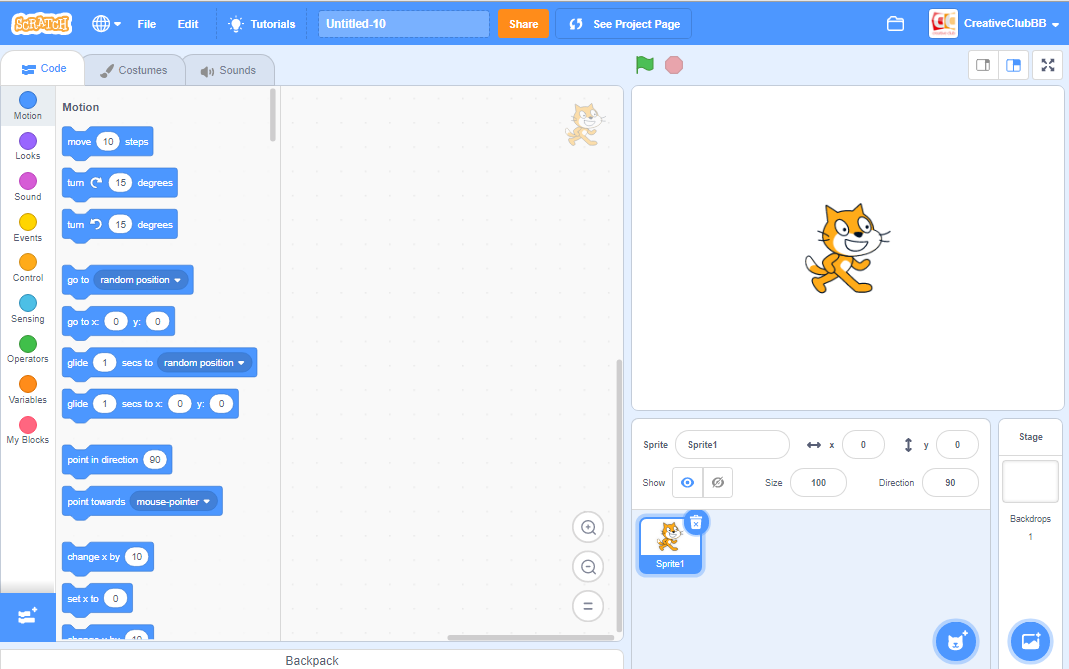The width and height of the screenshot is (1069, 669).
Task: Click the Untitled-10 project name field
Action: click(403, 22)
